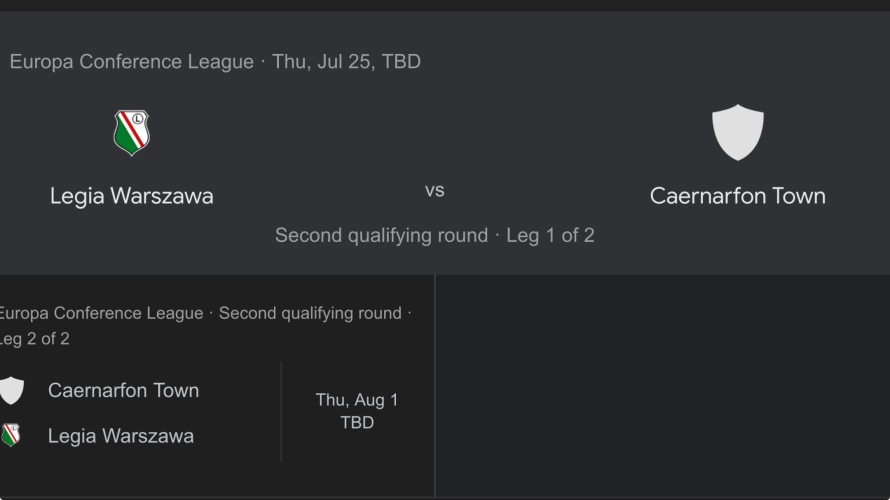
Task: Open Caernarfon Town team name in main header
Action: point(737,196)
